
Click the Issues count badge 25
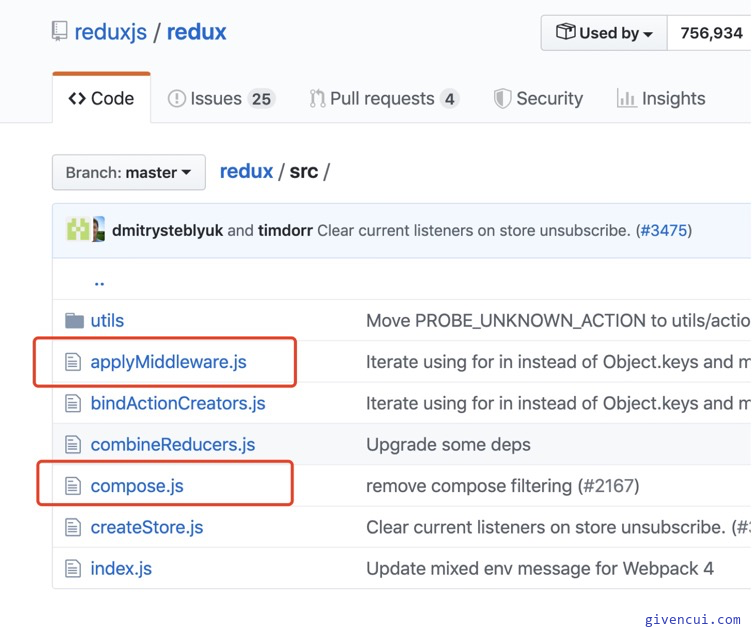[261, 99]
